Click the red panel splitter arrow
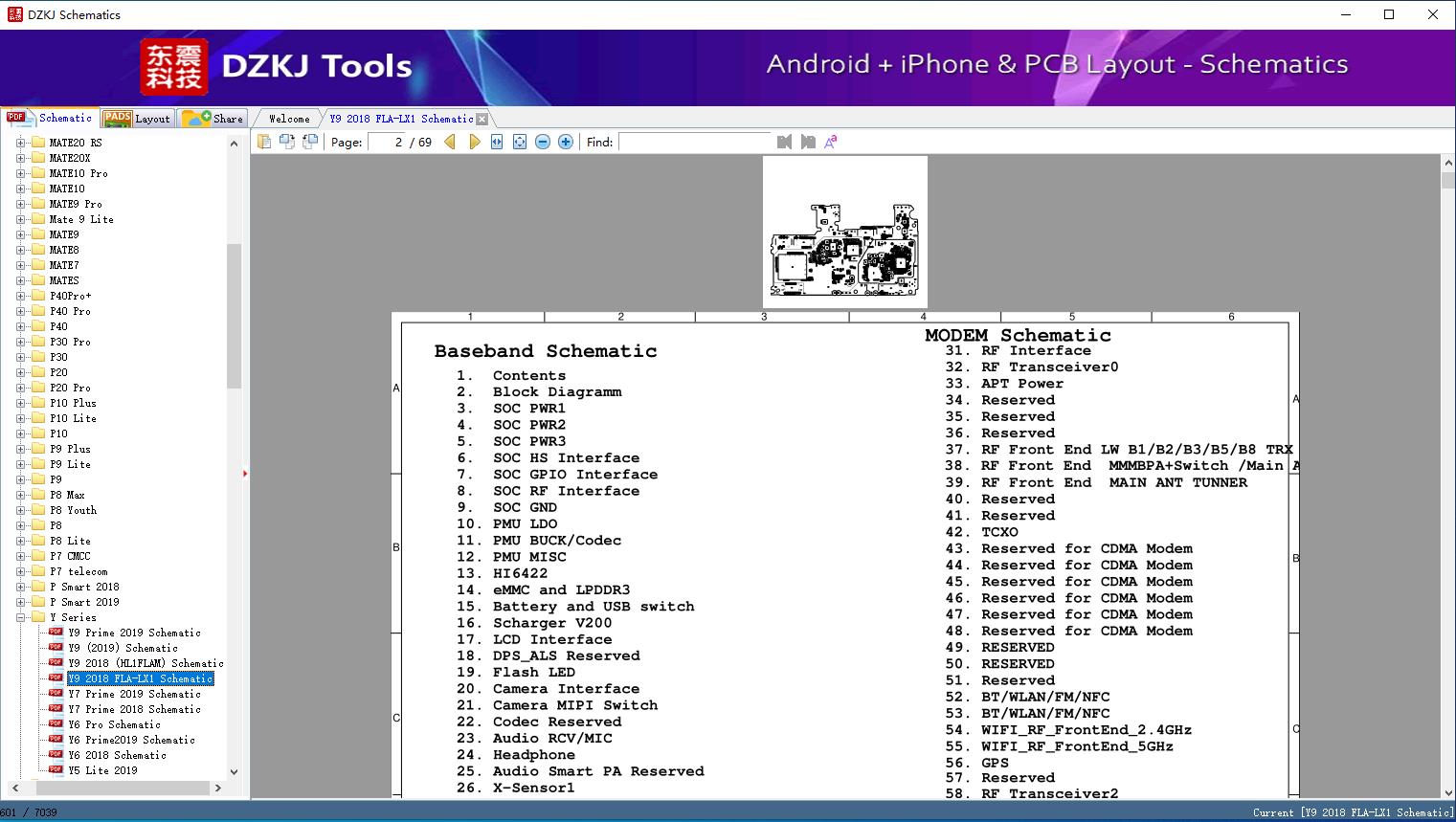The width and height of the screenshot is (1456, 822). click(x=245, y=474)
